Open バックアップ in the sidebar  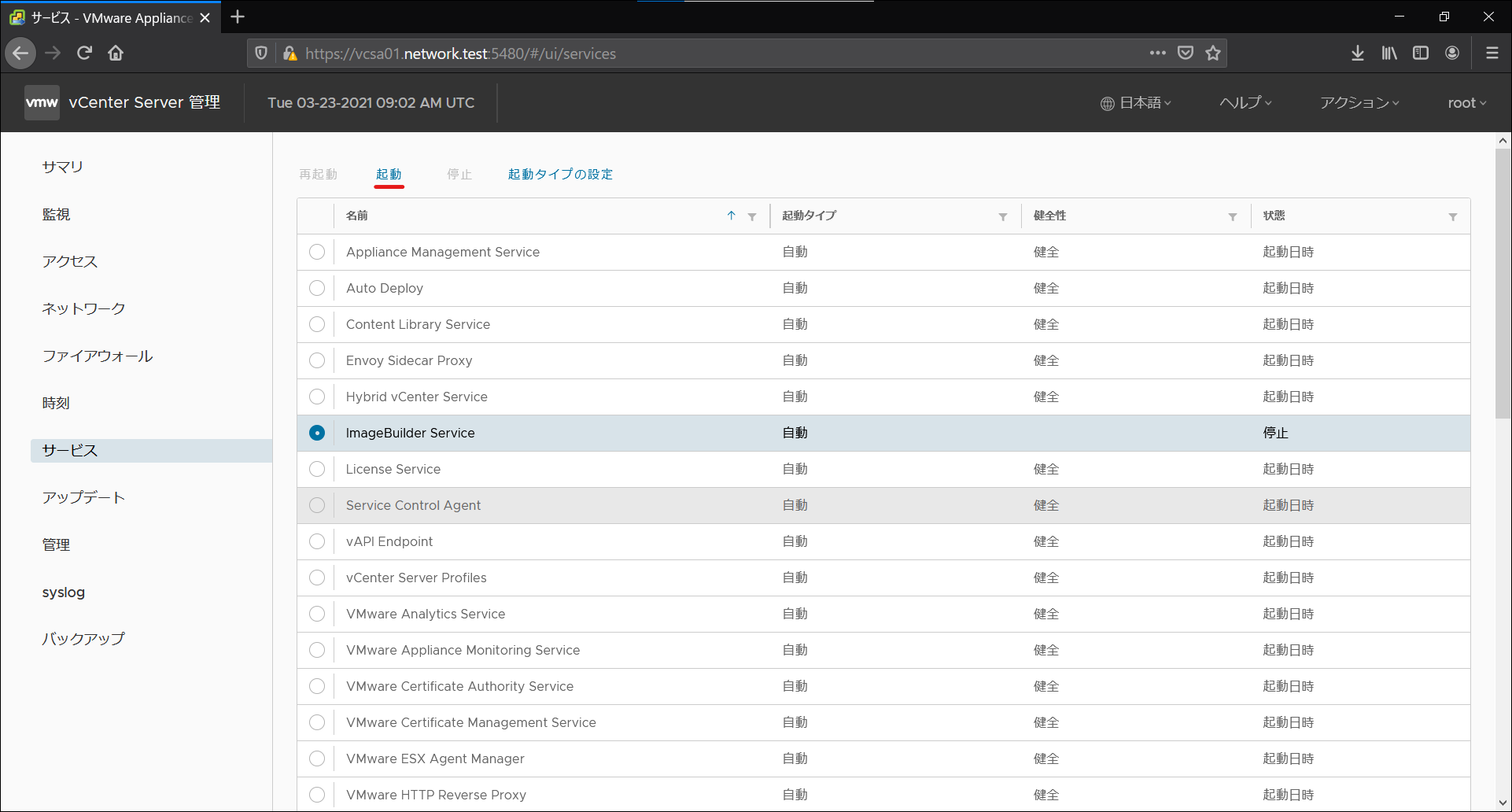pyautogui.click(x=83, y=639)
